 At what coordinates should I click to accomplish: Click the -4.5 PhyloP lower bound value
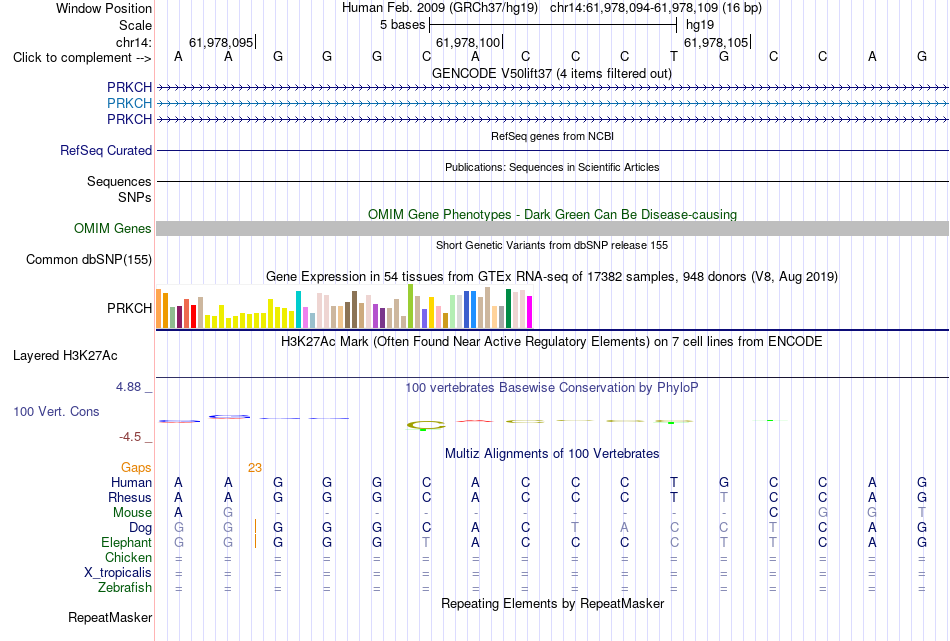coord(130,437)
